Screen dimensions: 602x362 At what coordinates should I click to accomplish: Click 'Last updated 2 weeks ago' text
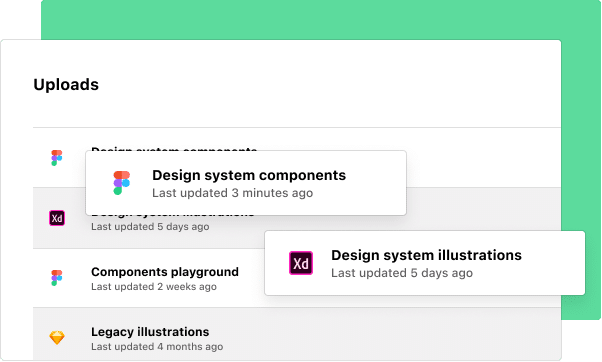tap(154, 287)
